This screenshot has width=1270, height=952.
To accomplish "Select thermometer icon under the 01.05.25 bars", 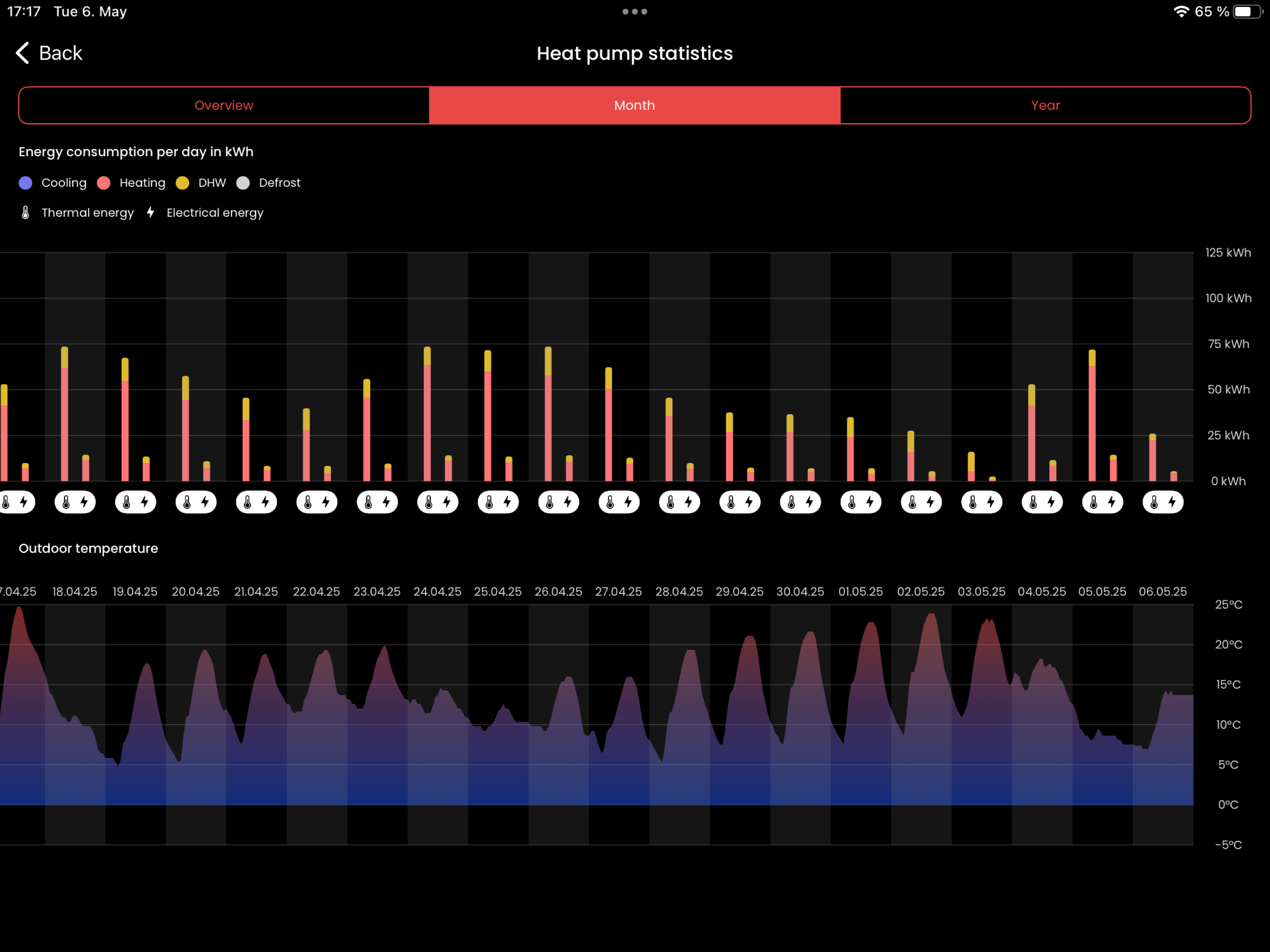I will [x=852, y=503].
